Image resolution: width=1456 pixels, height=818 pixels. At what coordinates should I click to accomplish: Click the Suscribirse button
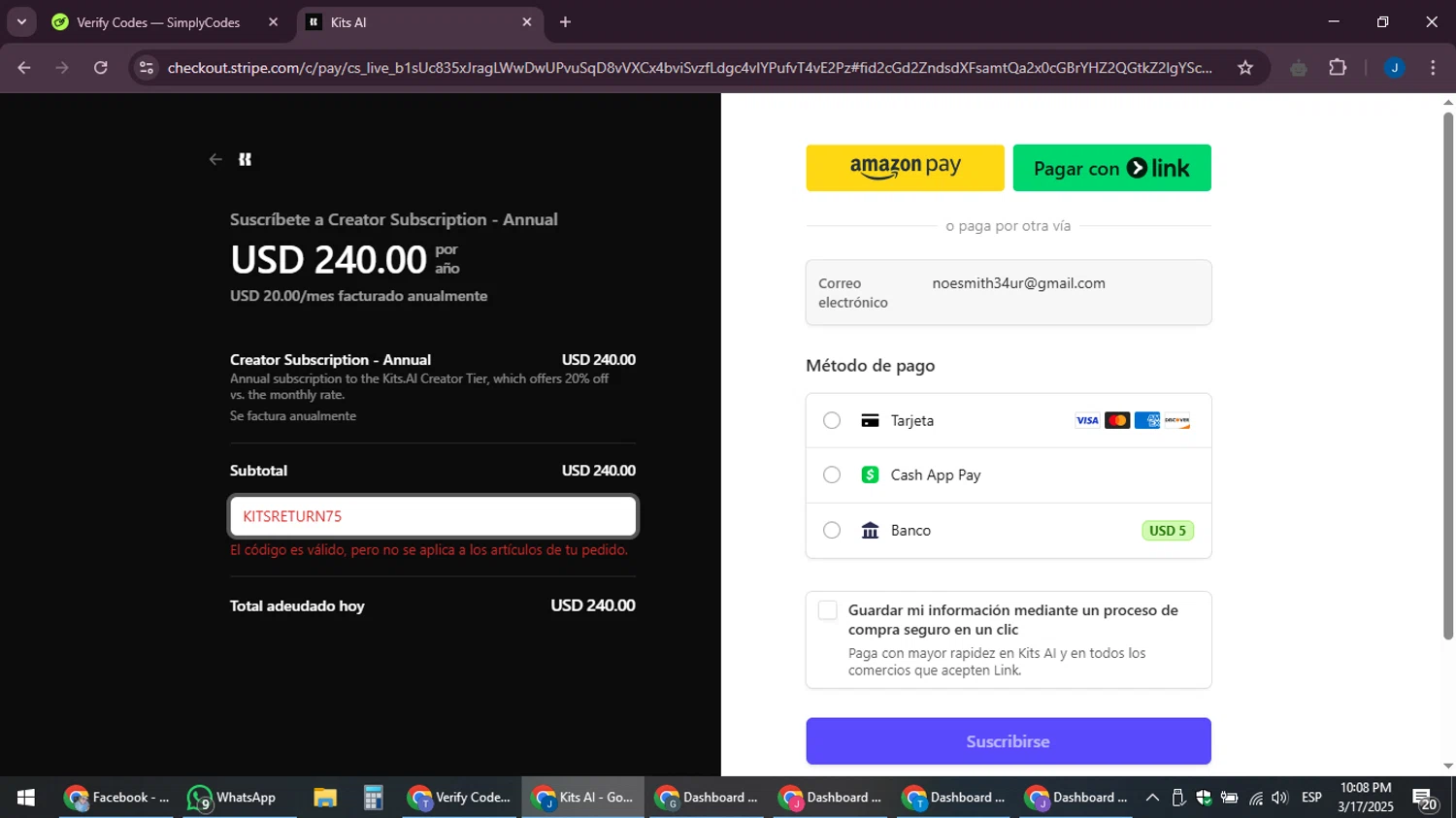[x=1009, y=741]
